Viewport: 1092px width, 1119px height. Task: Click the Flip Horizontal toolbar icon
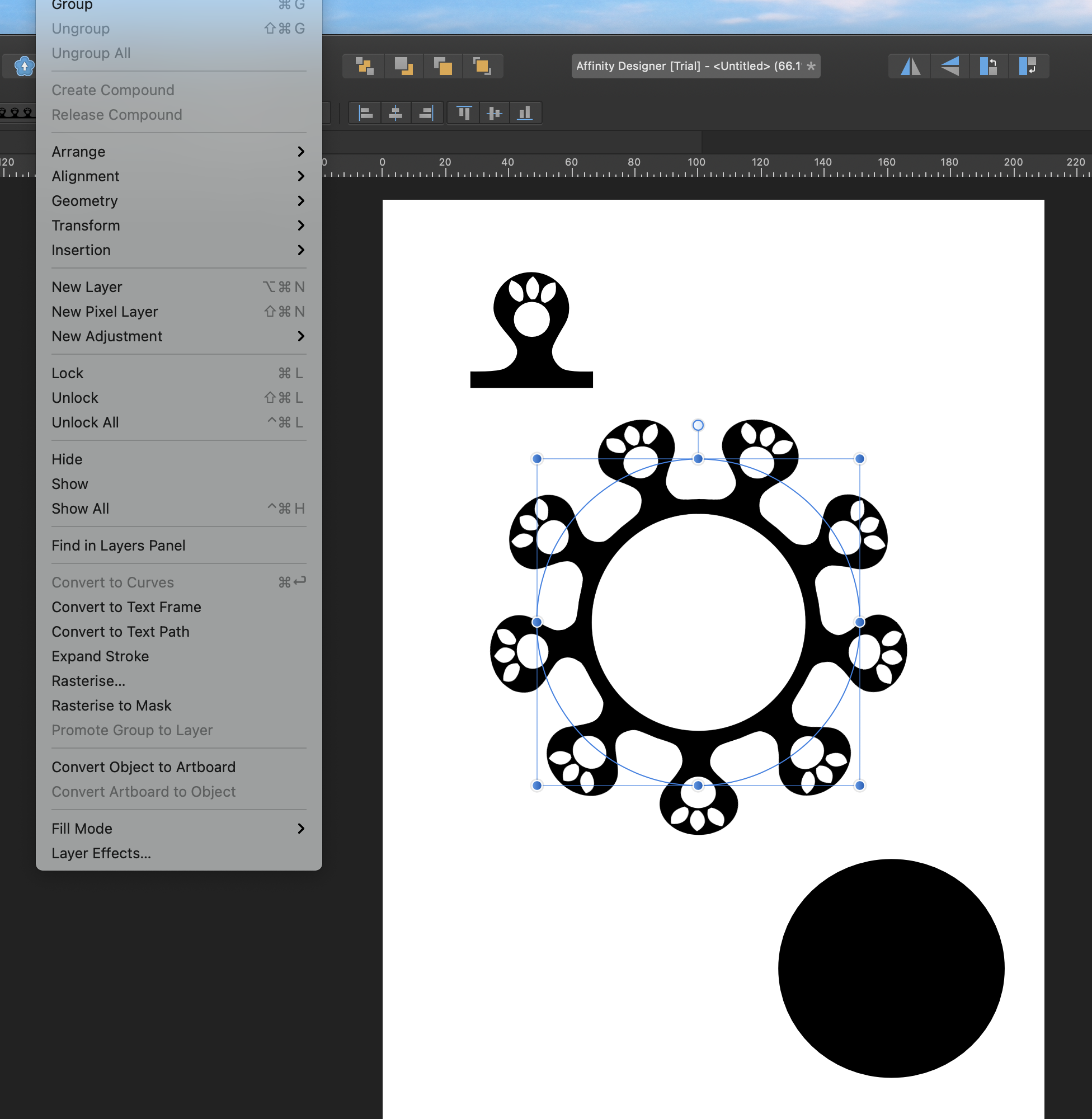(910, 66)
